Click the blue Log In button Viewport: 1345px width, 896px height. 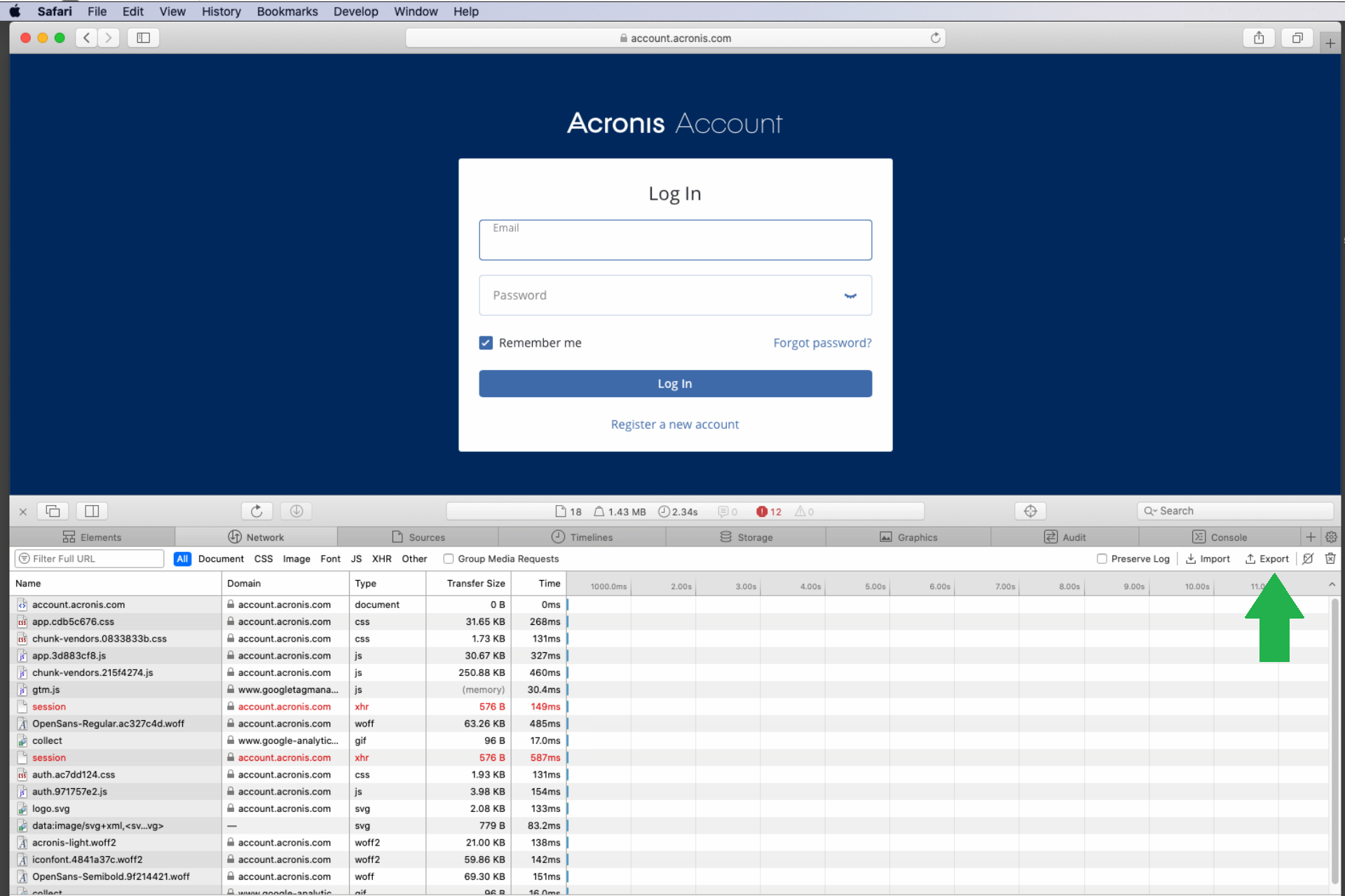[675, 384]
